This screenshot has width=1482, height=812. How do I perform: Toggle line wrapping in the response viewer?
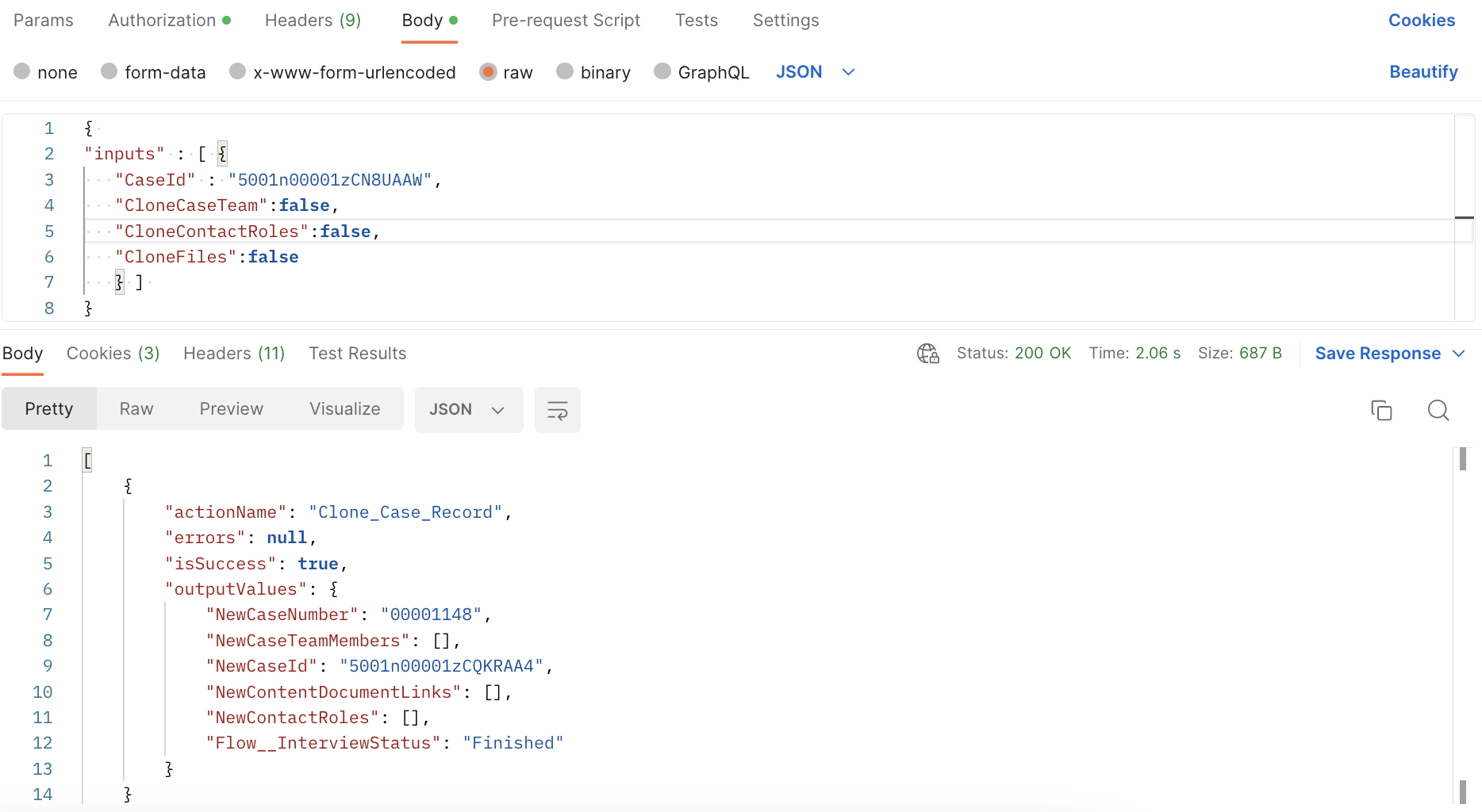557,410
